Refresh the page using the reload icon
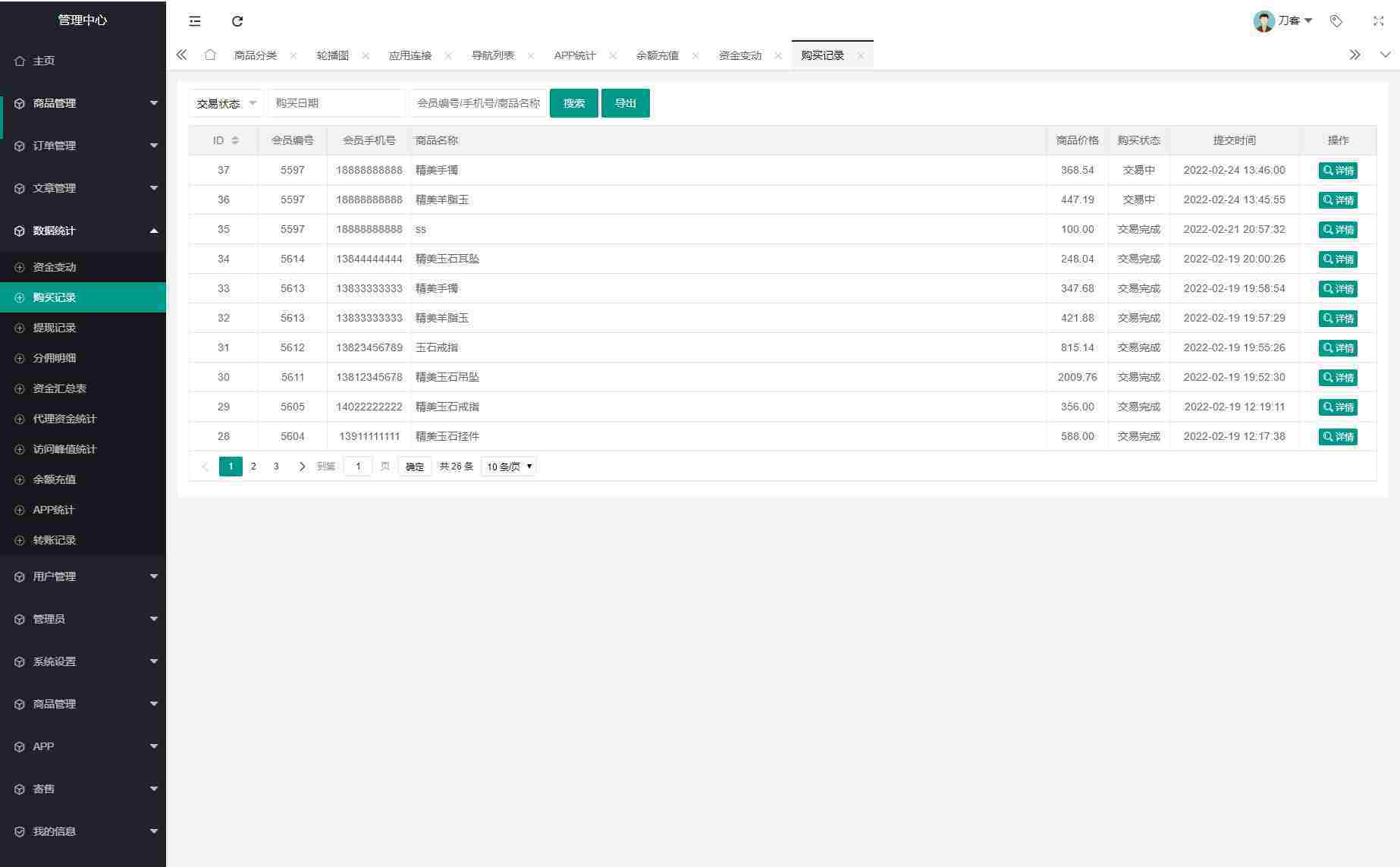 click(237, 21)
